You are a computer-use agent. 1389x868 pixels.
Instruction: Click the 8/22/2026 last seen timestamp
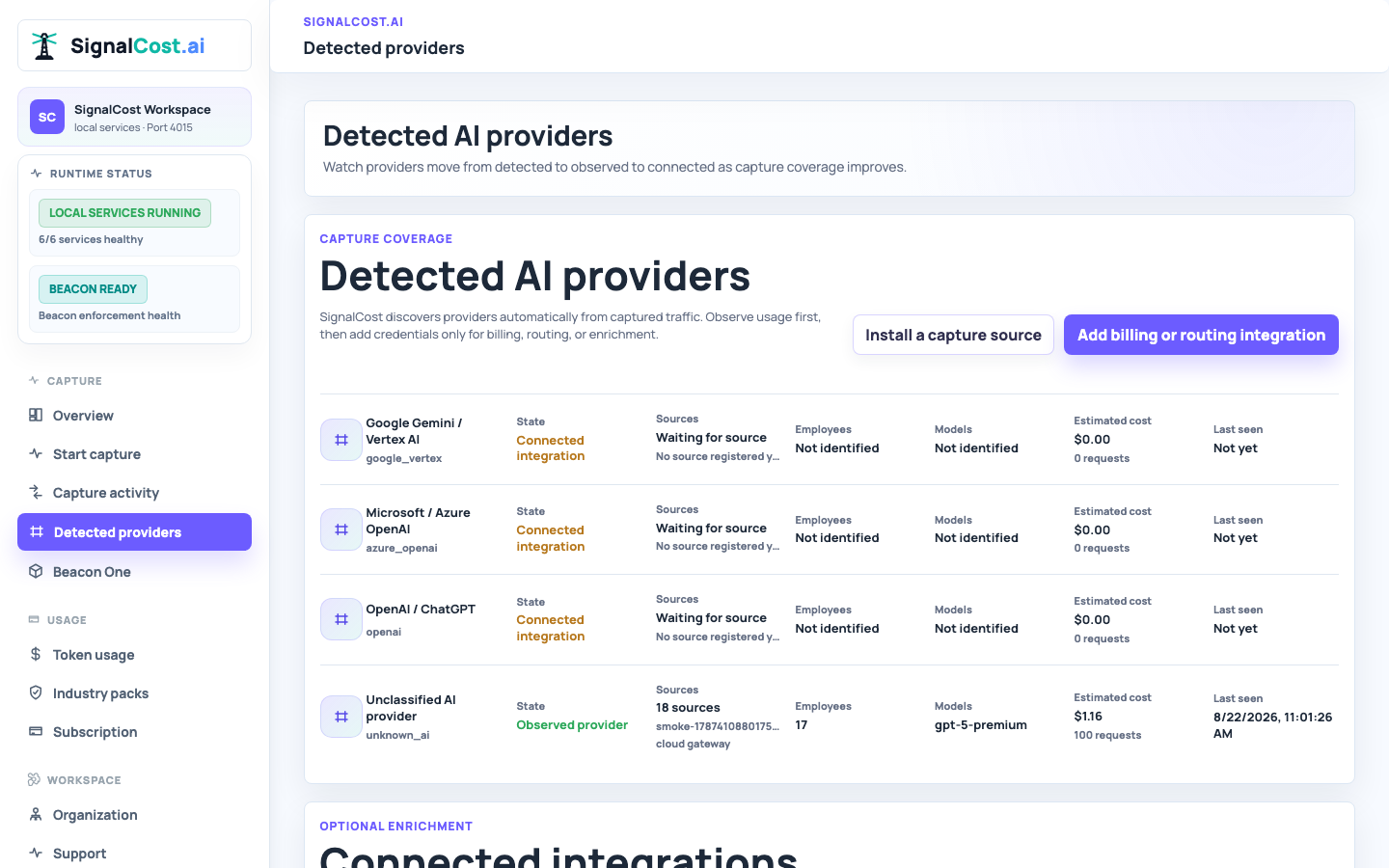click(1273, 725)
